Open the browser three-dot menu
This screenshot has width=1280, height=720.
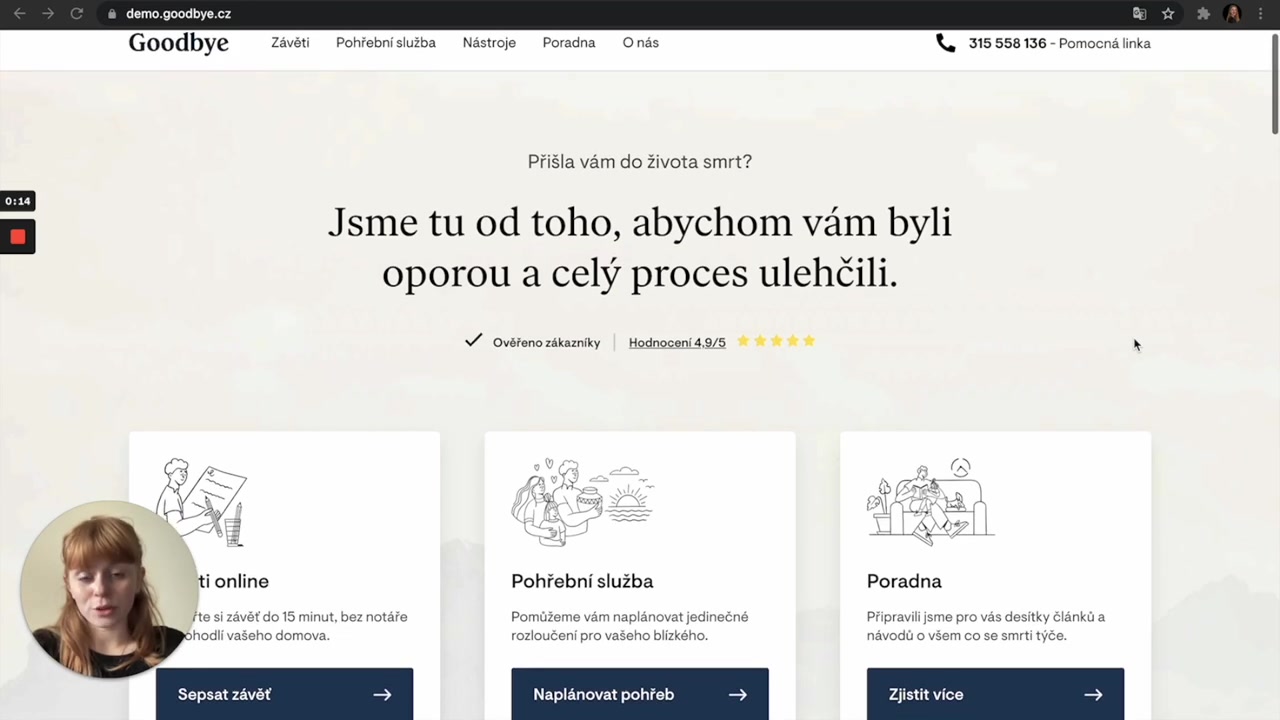coord(1260,14)
